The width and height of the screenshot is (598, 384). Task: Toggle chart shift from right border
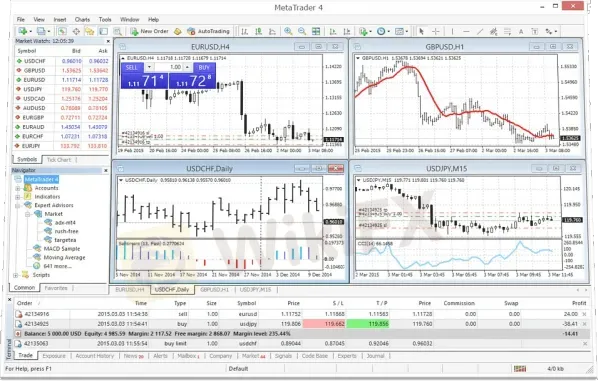(x=346, y=32)
